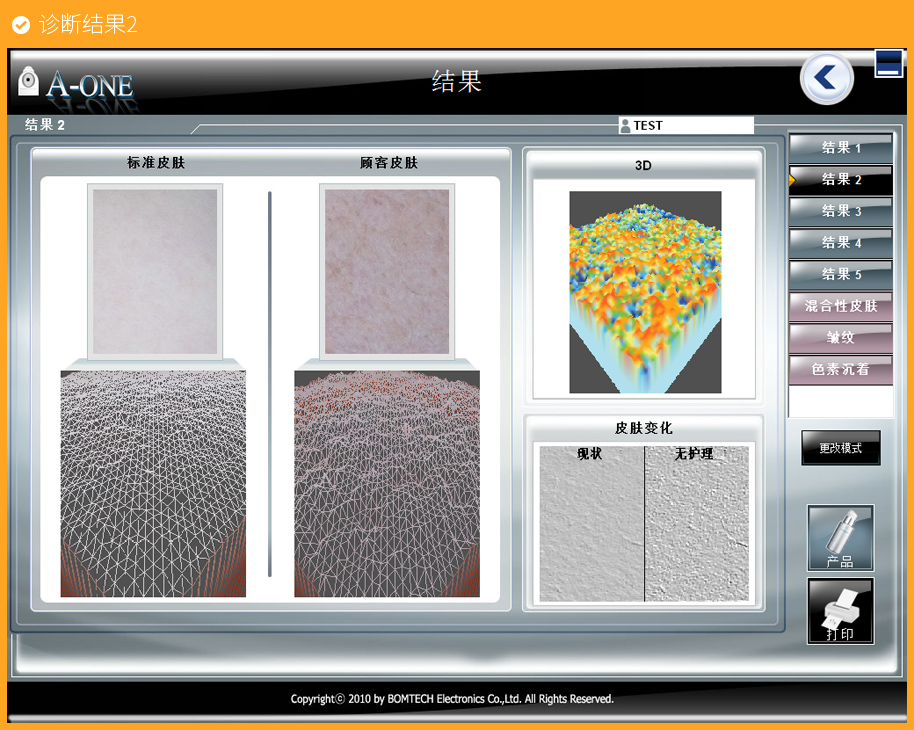
Task: Click the minimize window icon at top right
Action: click(x=888, y=64)
